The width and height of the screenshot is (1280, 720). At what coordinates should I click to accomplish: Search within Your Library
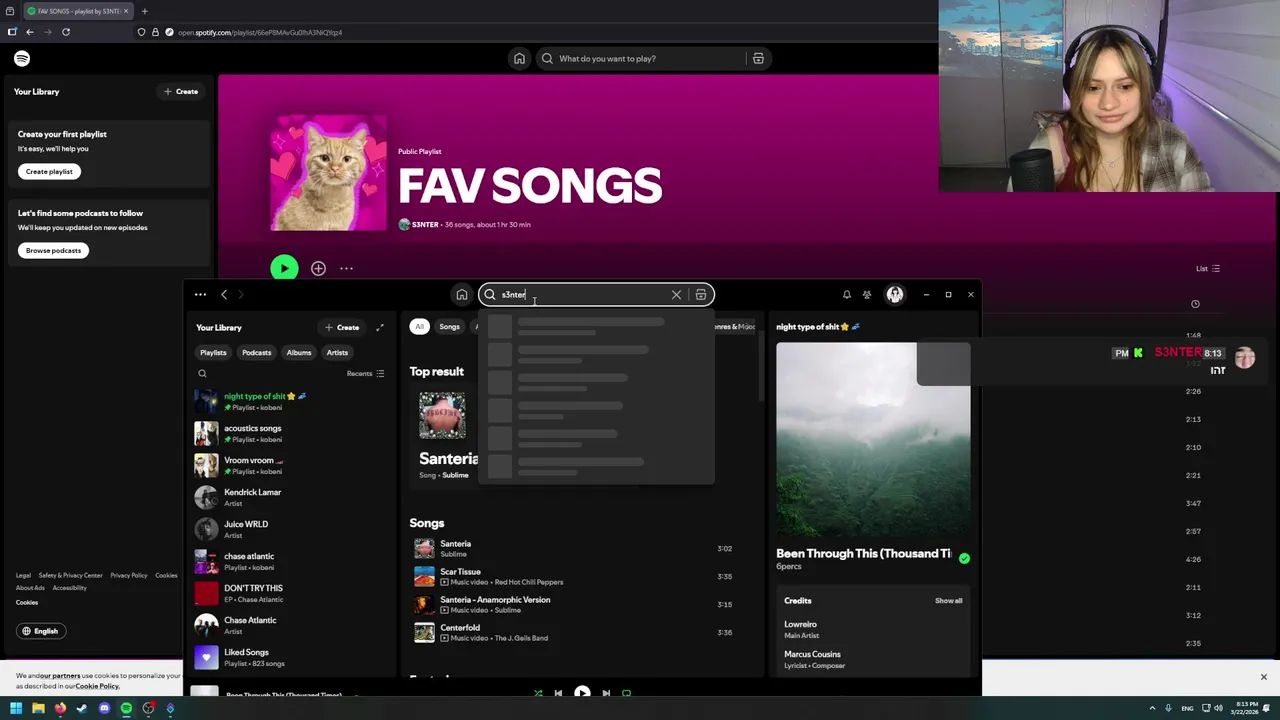click(x=202, y=374)
